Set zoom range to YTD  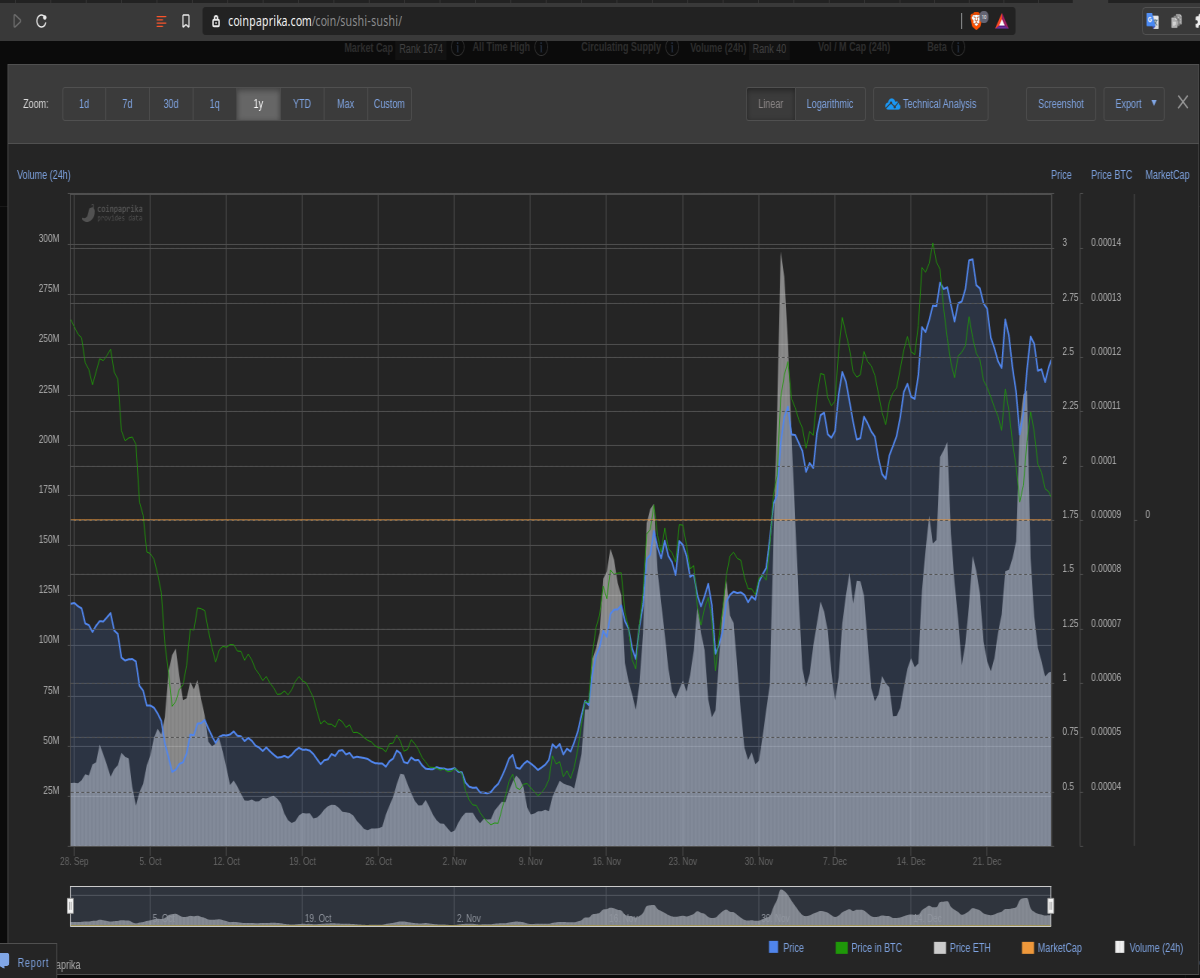[x=301, y=104]
